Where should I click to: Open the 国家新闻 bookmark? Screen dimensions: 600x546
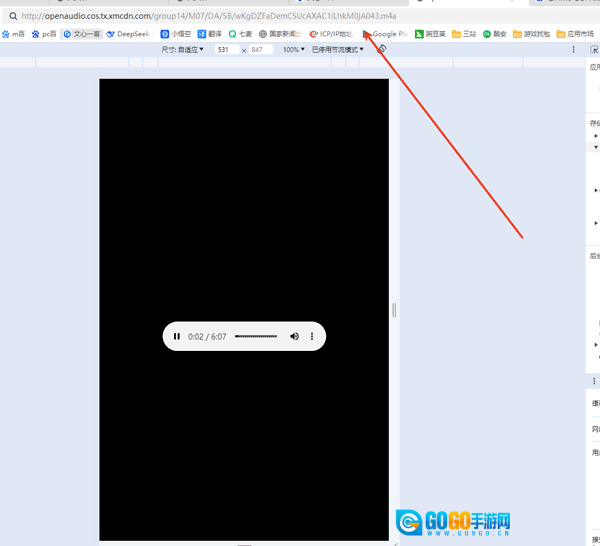click(280, 33)
